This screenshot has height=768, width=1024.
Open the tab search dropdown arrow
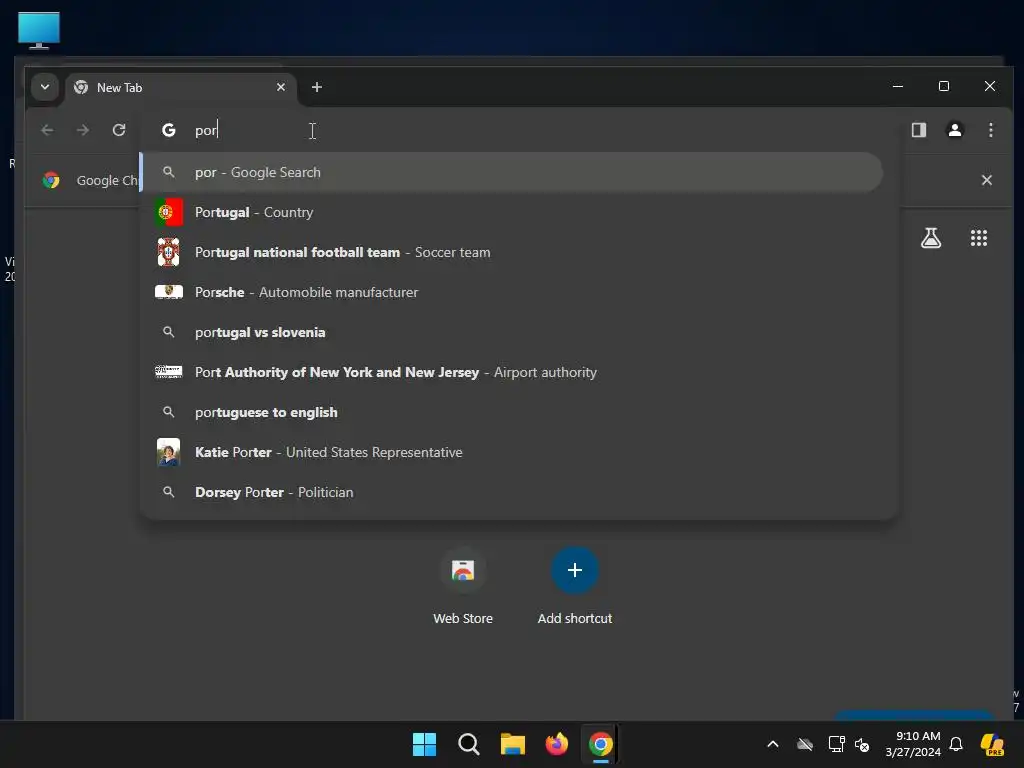coord(44,87)
